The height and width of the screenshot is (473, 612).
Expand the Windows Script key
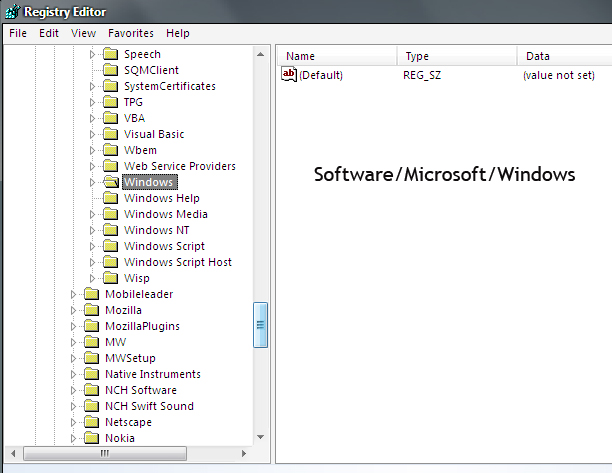tap(92, 246)
